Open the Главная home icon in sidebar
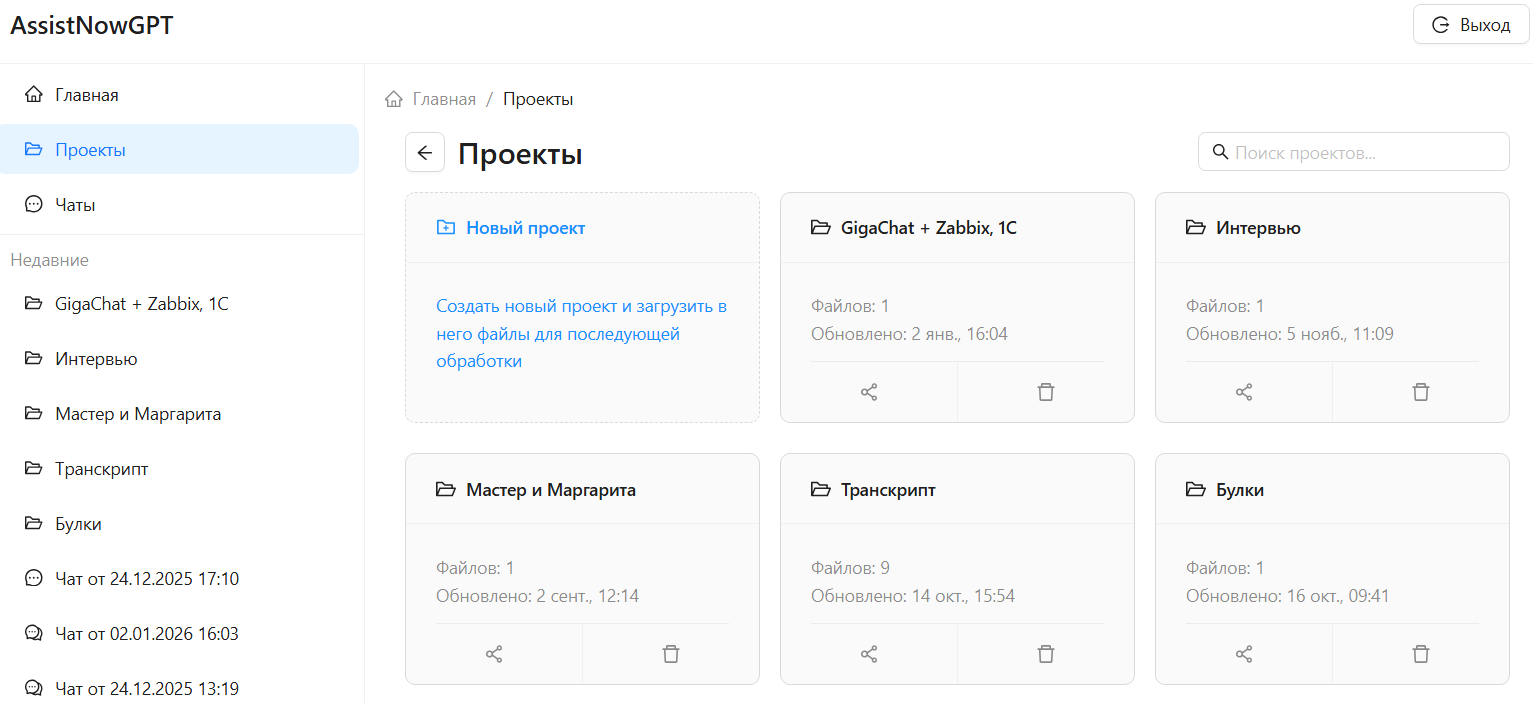 pyautogui.click(x=35, y=94)
